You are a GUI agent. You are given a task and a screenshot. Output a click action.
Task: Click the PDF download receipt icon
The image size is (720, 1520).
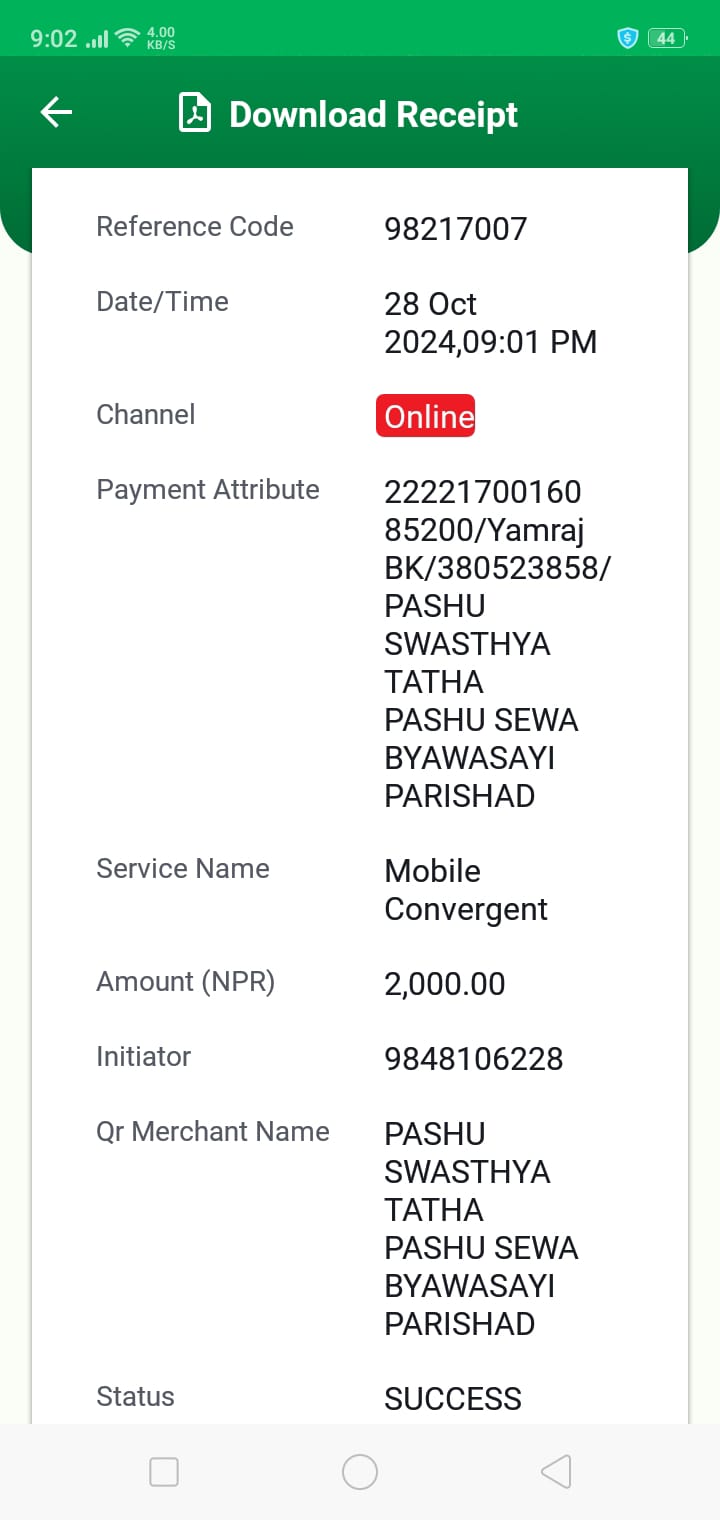point(194,113)
